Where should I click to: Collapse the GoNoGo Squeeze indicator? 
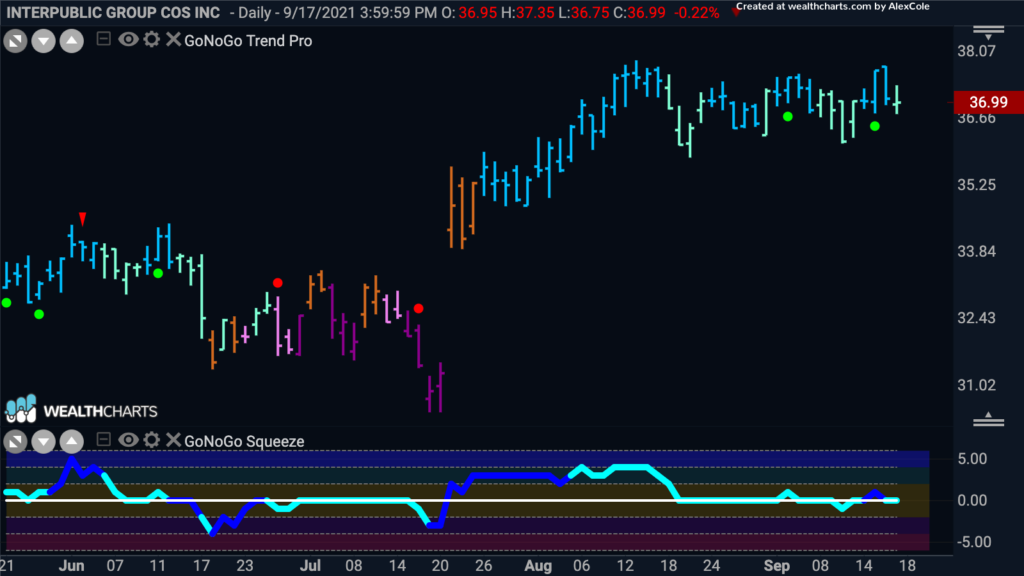click(x=103, y=440)
